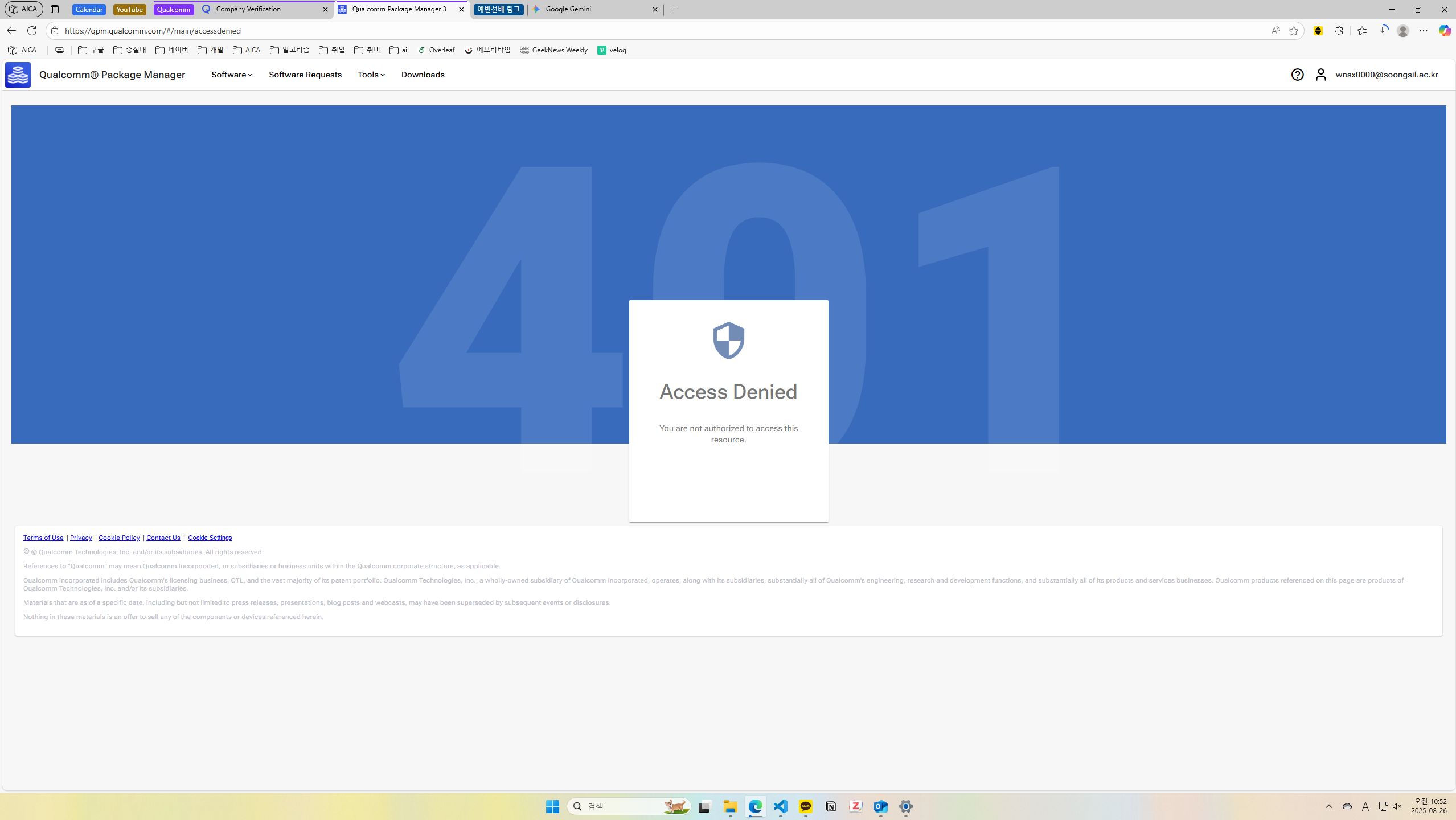This screenshot has width=1456, height=820.
Task: Click the Qualcomm Package Manager logo icon
Action: 18,75
